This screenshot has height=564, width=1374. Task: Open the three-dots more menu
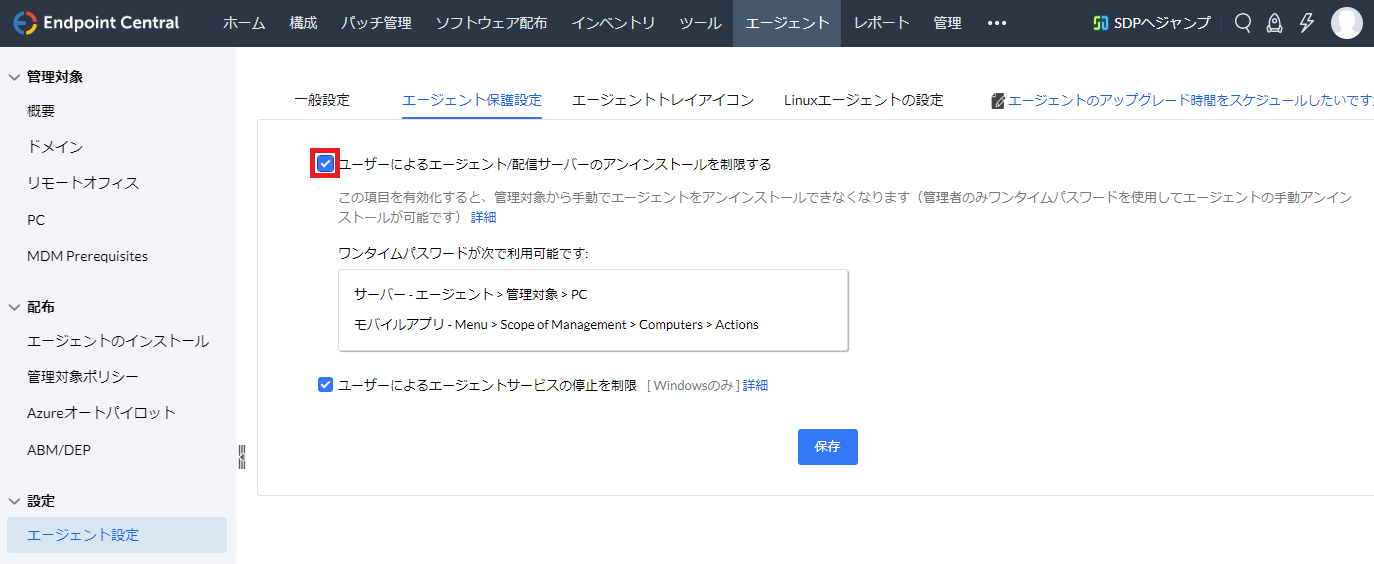(996, 23)
